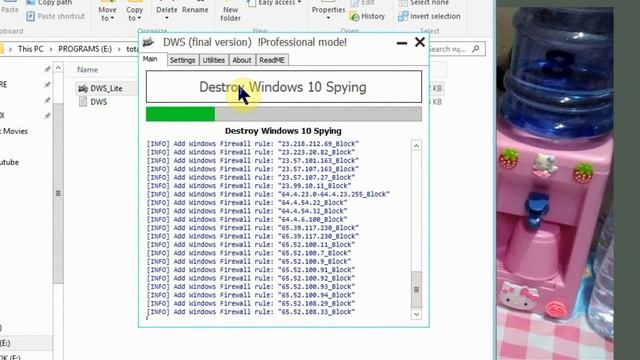Screen dimensions: 640x360
Task: Click the navigation pane scroll up arrow
Action: click(58, 68)
